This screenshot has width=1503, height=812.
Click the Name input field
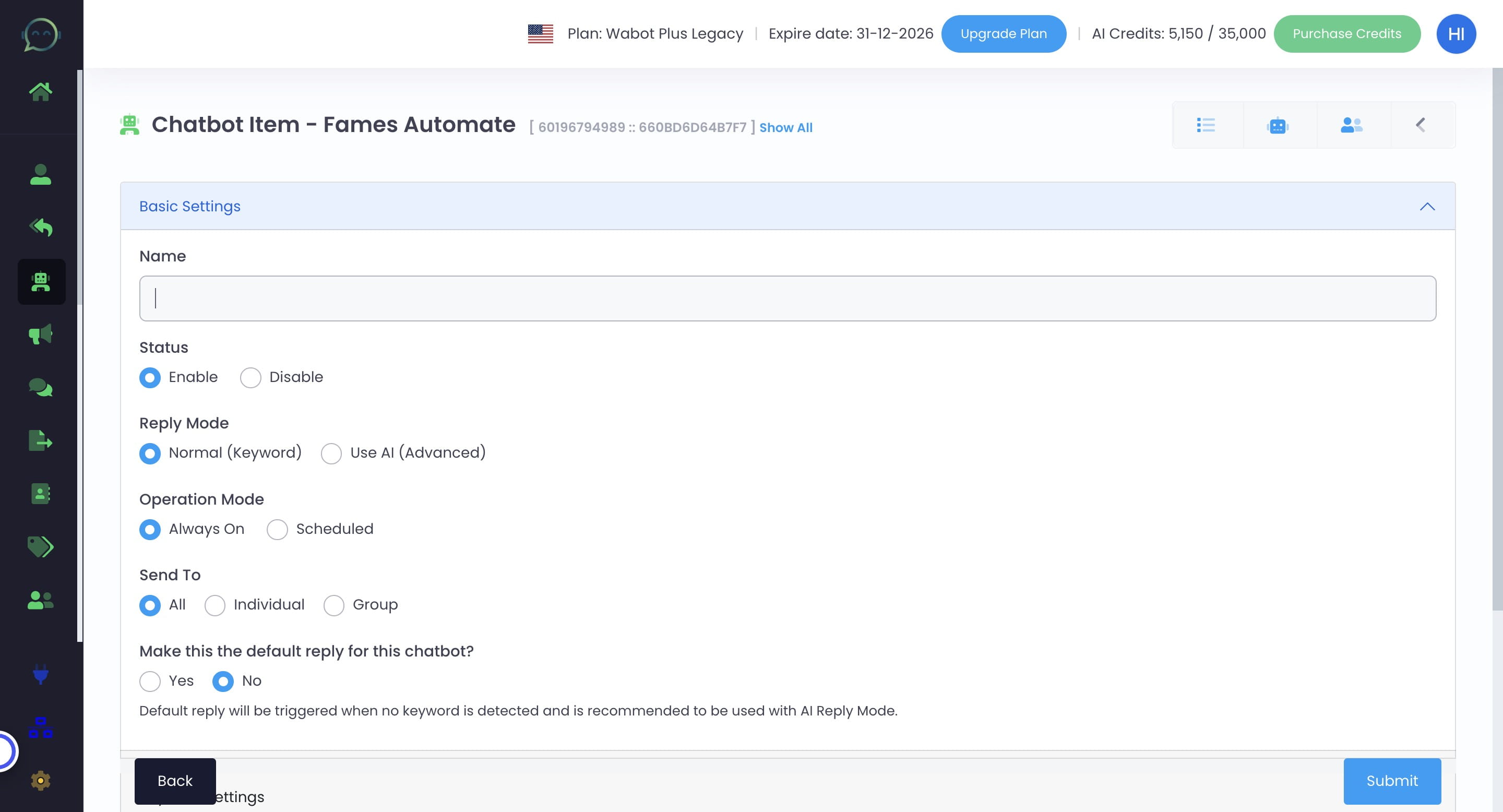(787, 298)
